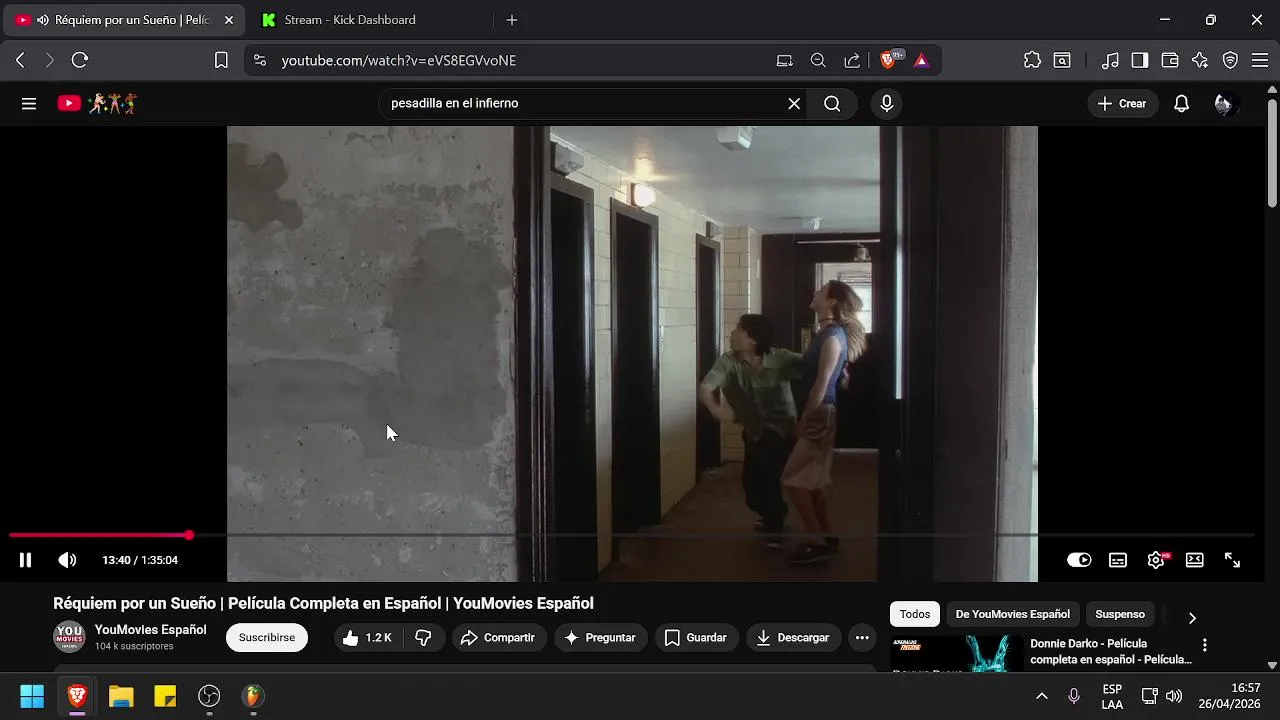This screenshot has height=720, width=1280.
Task: Open the Donnie Darko video thumbnail
Action: point(956,653)
